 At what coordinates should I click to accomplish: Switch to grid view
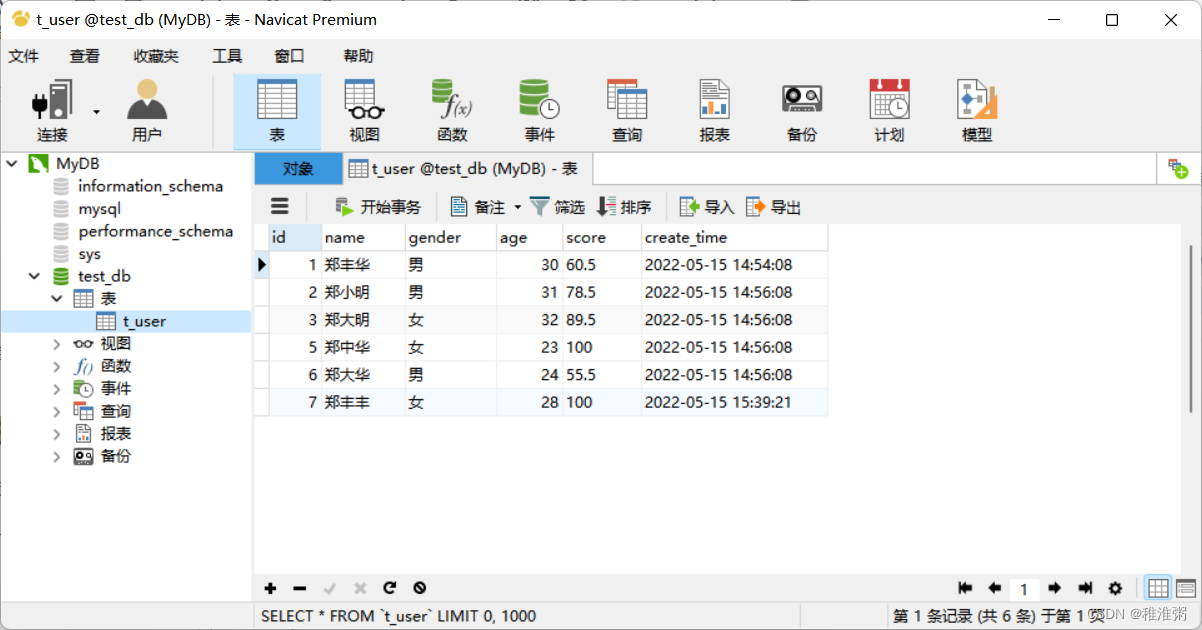click(x=1158, y=588)
